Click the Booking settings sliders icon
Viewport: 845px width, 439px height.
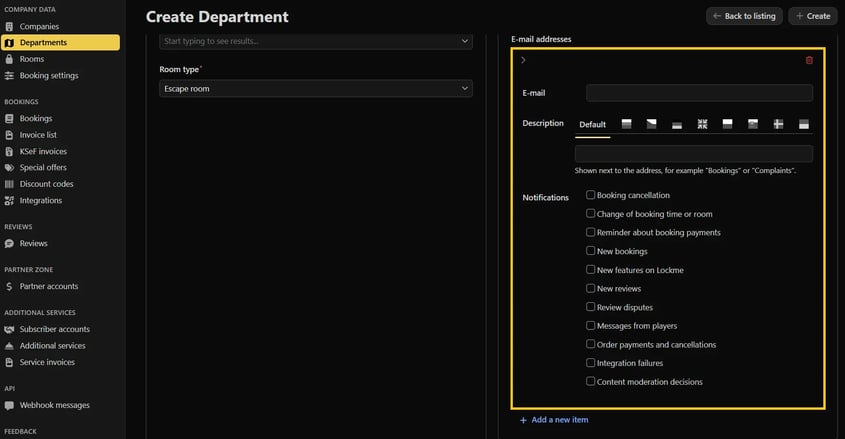point(9,76)
